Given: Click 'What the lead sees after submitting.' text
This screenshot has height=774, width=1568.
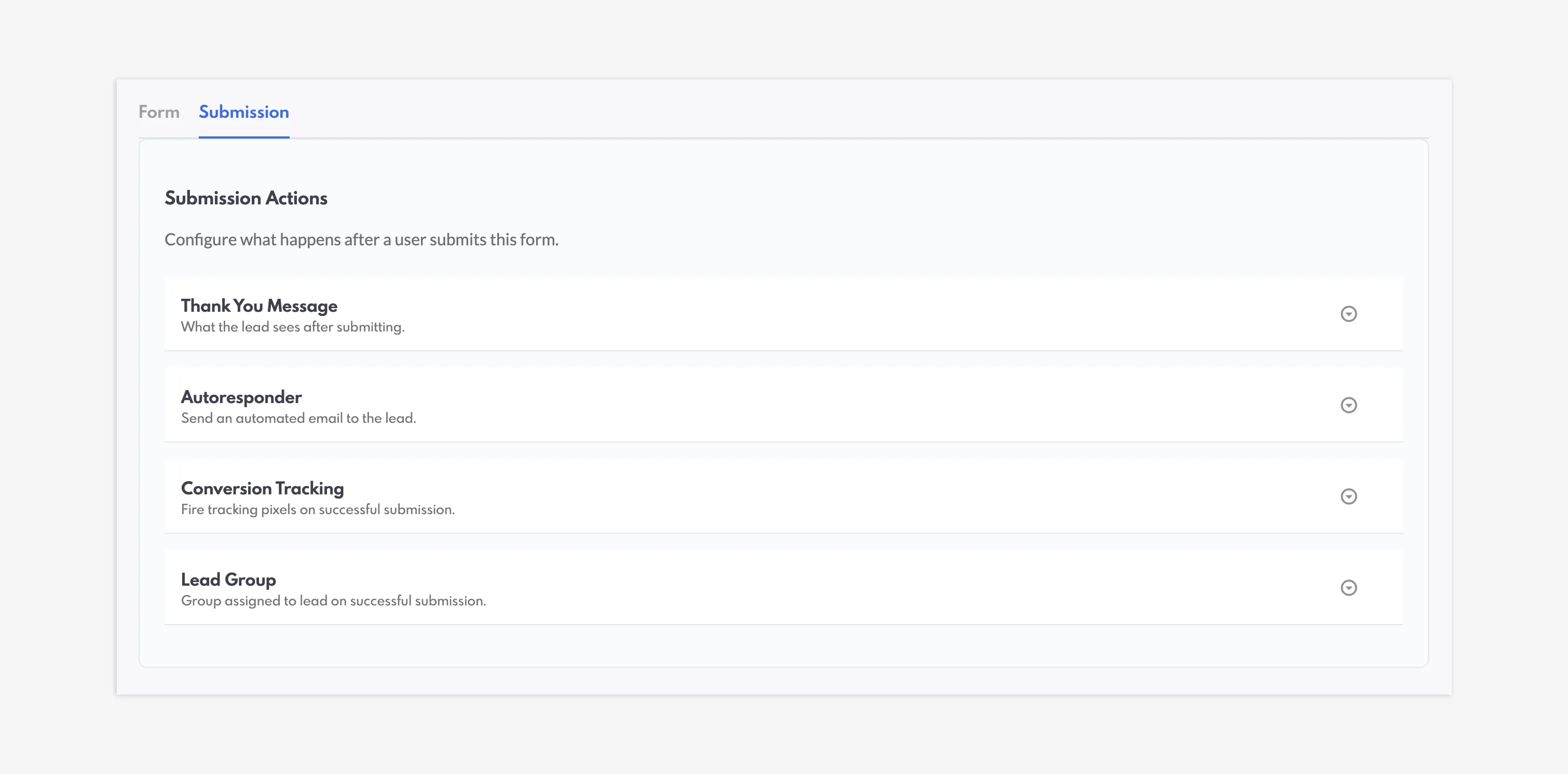Looking at the screenshot, I should (293, 327).
